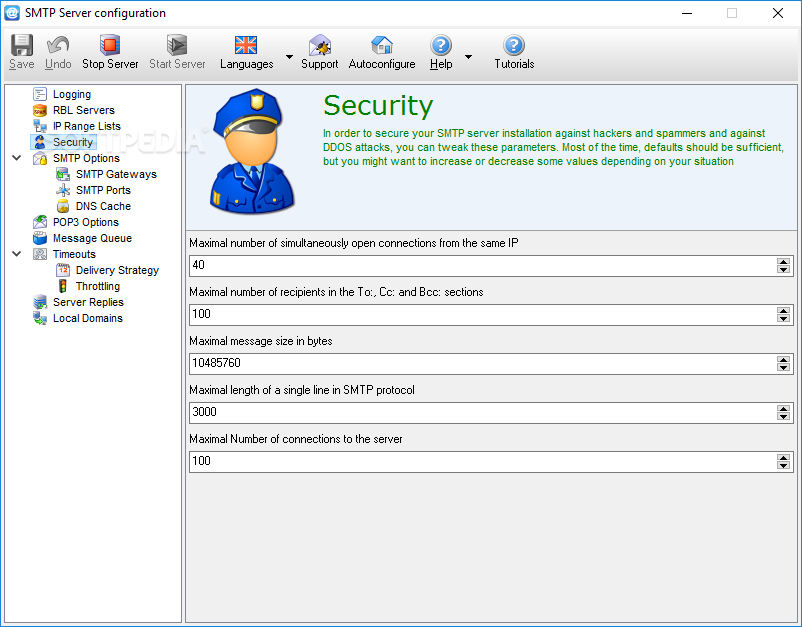Open IP Range Lists page
802x627 pixels.
[x=87, y=126]
